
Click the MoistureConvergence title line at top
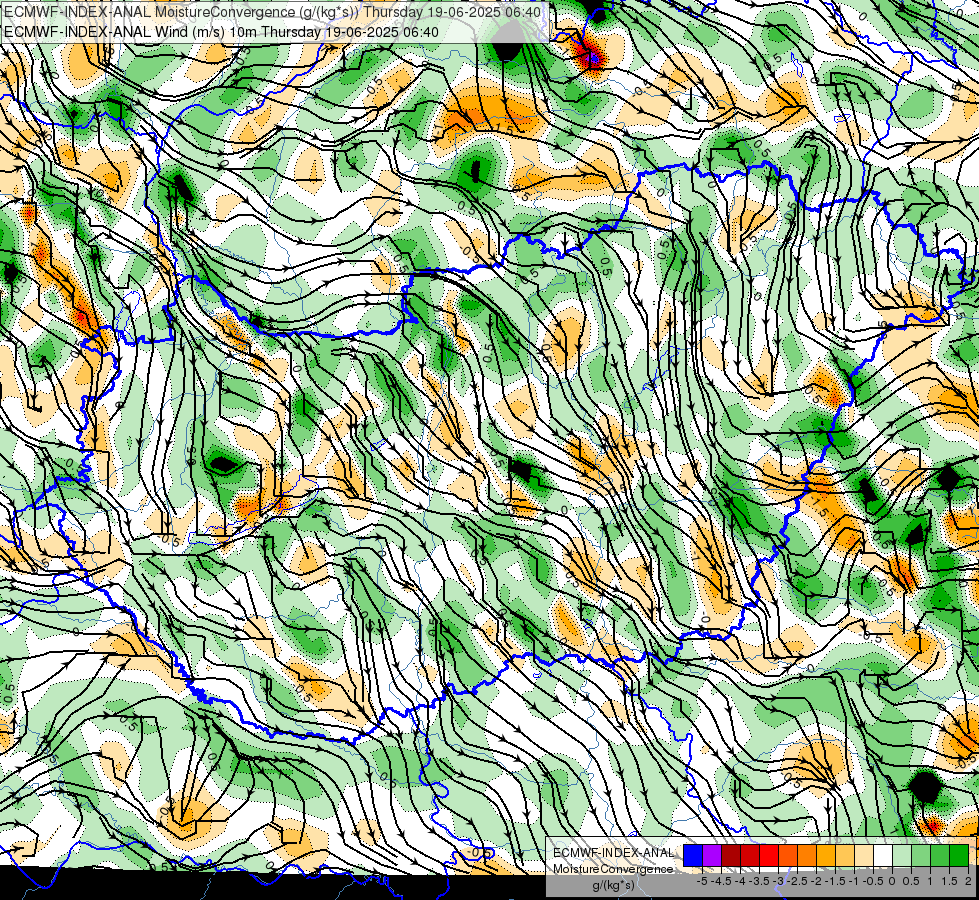tap(272, 12)
